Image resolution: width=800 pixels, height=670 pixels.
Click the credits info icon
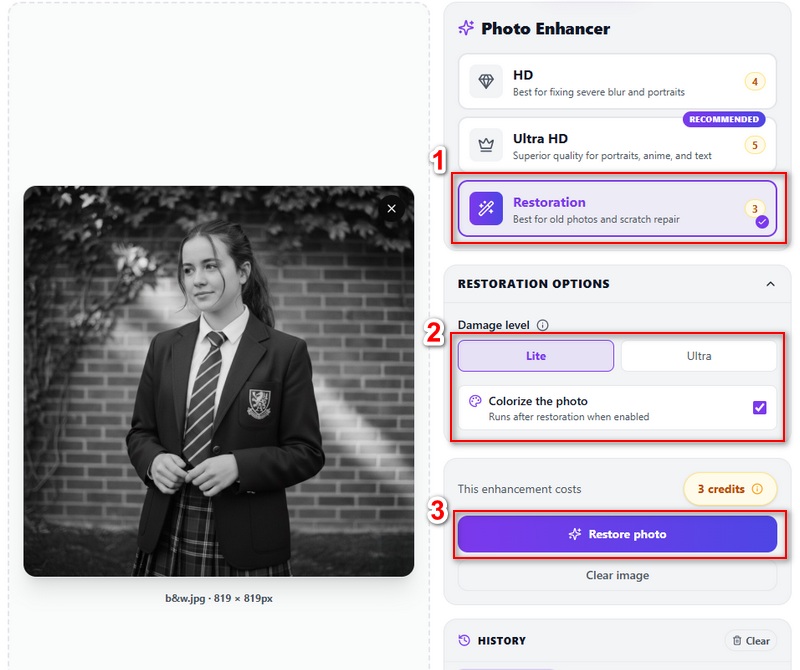(757, 489)
